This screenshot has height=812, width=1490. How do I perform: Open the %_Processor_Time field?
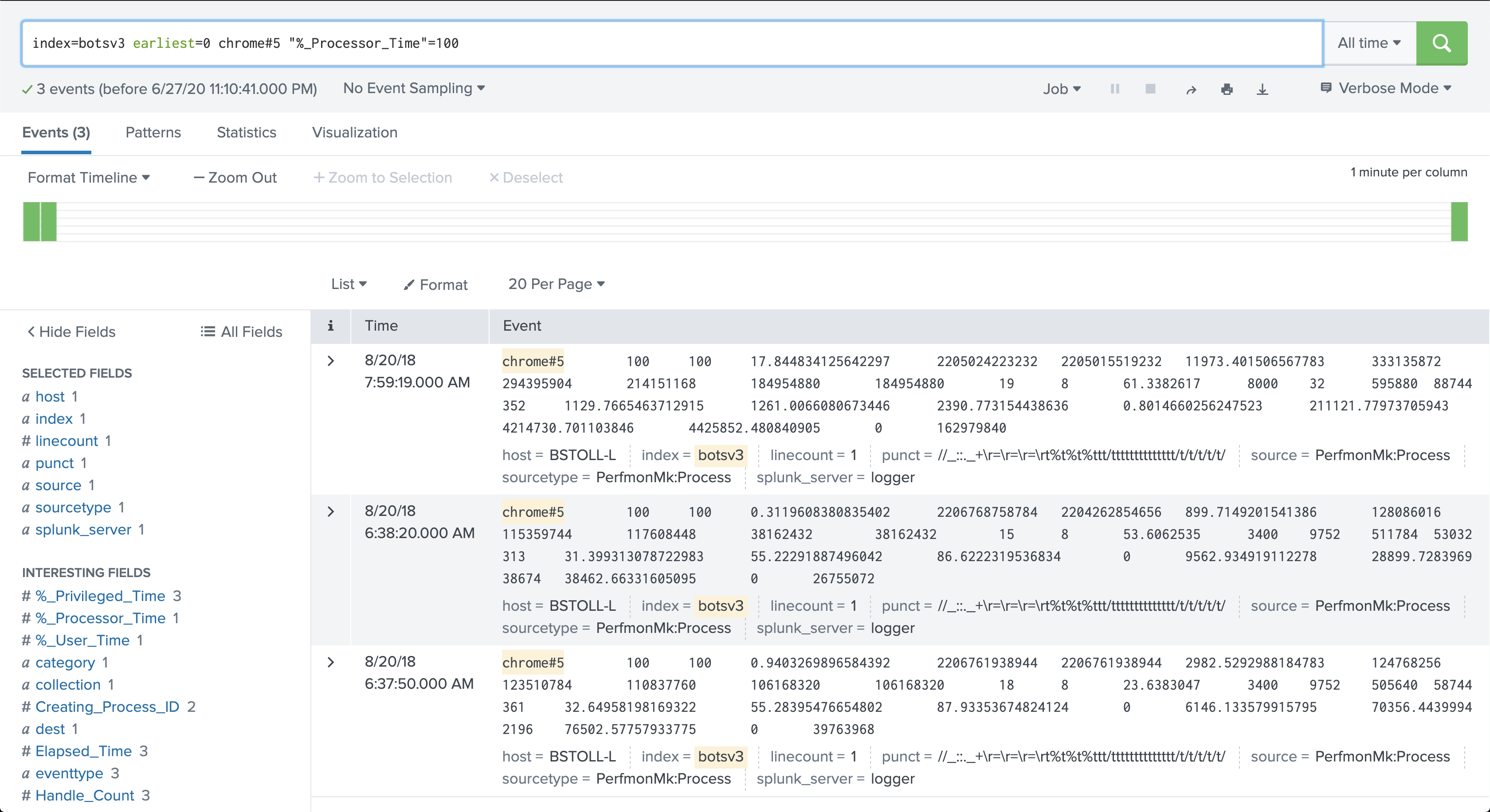pyautogui.click(x=100, y=618)
